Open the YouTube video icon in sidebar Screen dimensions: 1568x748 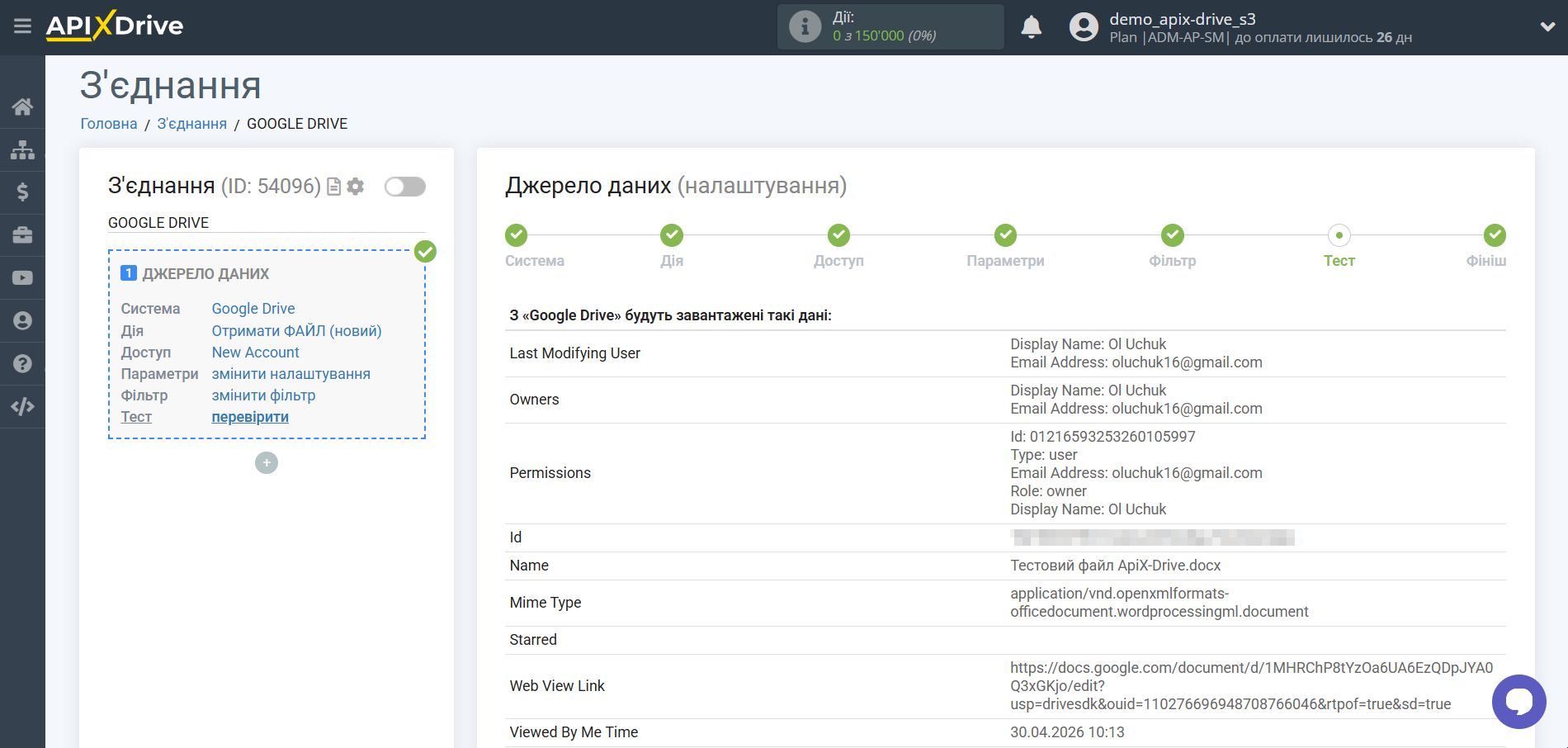tap(22, 278)
